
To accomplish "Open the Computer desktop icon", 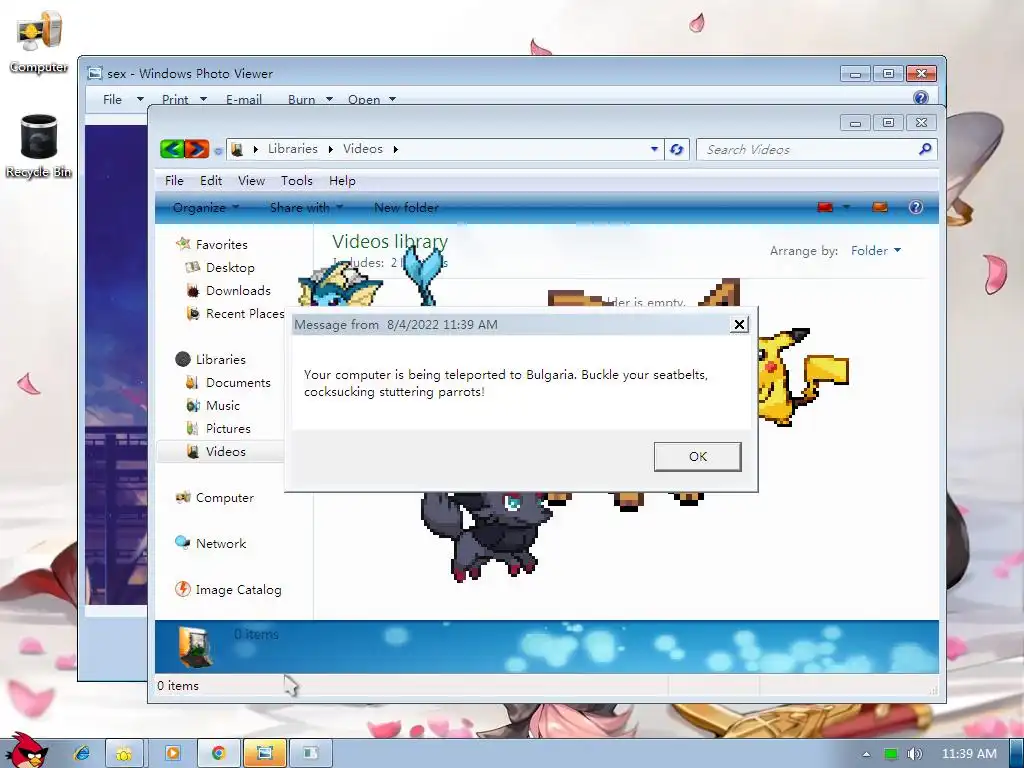I will click(x=39, y=42).
